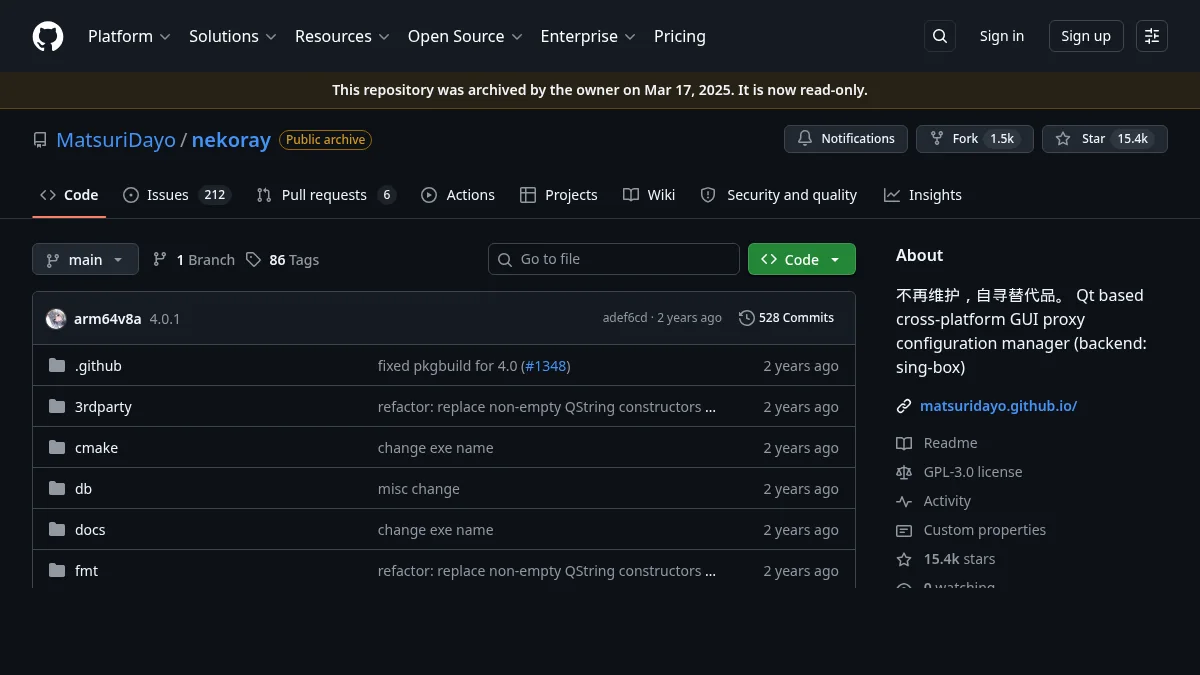Click the .github folder icon
The height and width of the screenshot is (675, 1200).
(57, 366)
